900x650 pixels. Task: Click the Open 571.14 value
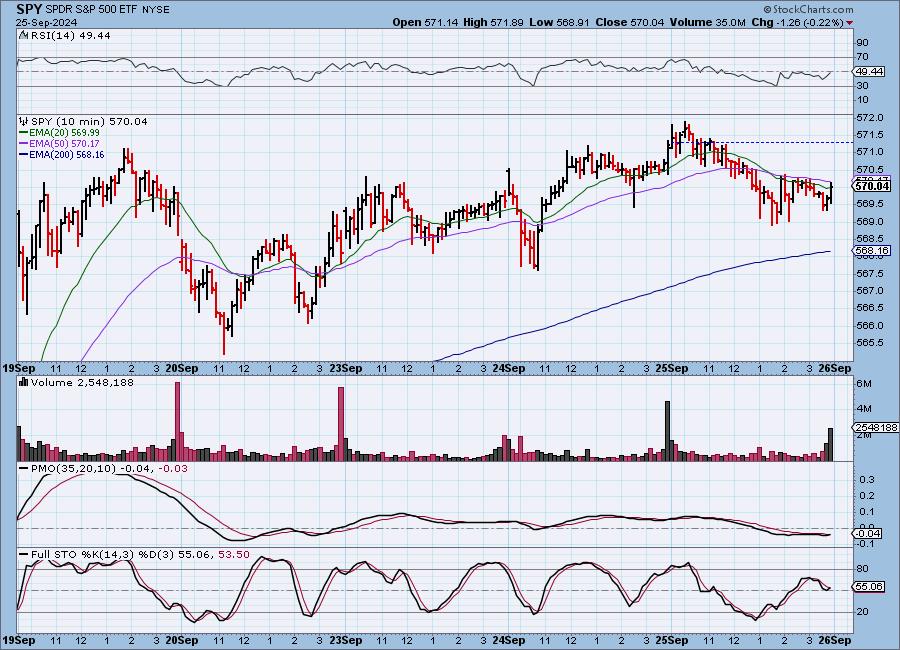pyautogui.click(x=425, y=22)
